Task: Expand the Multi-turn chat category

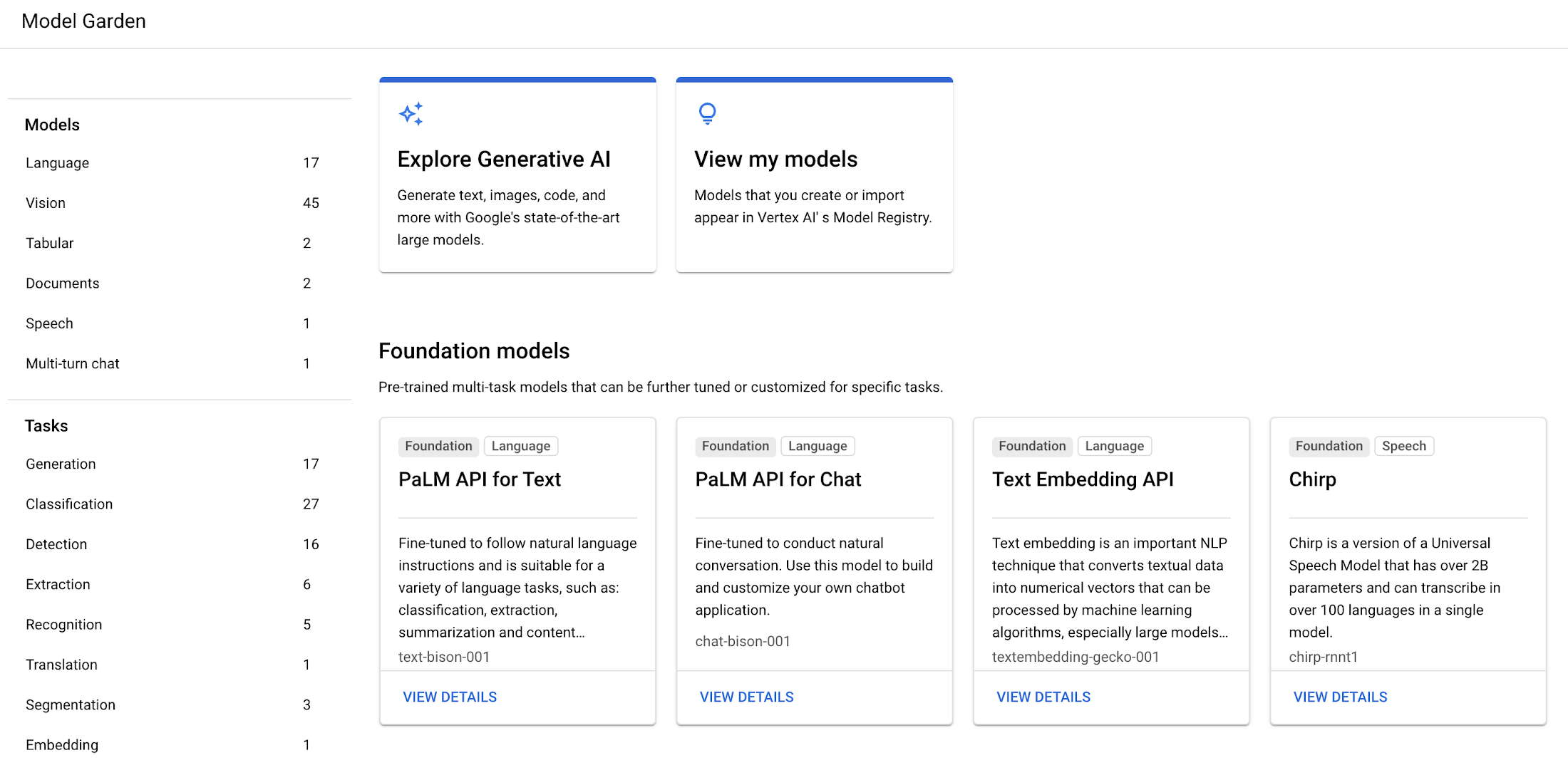Action: [x=72, y=363]
